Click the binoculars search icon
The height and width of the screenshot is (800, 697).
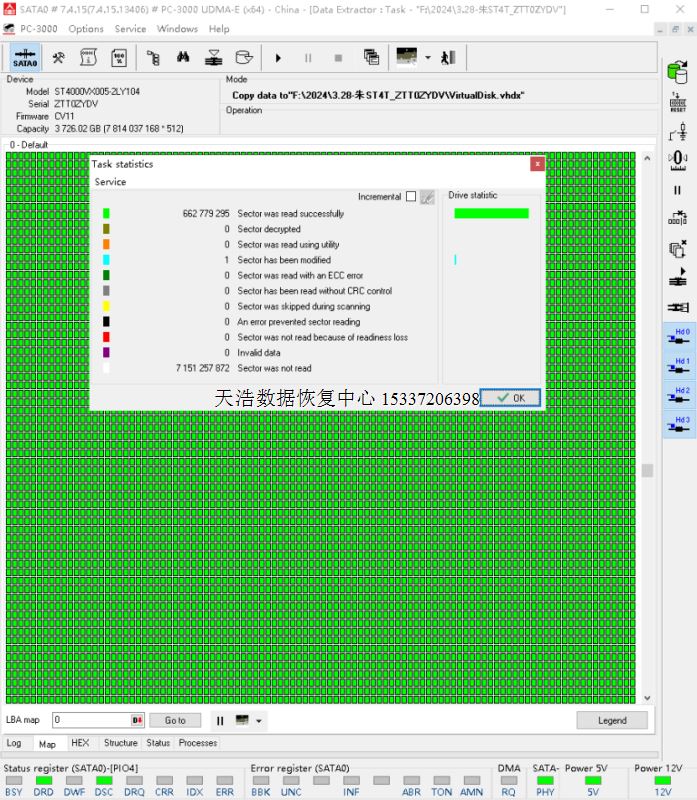pos(183,58)
